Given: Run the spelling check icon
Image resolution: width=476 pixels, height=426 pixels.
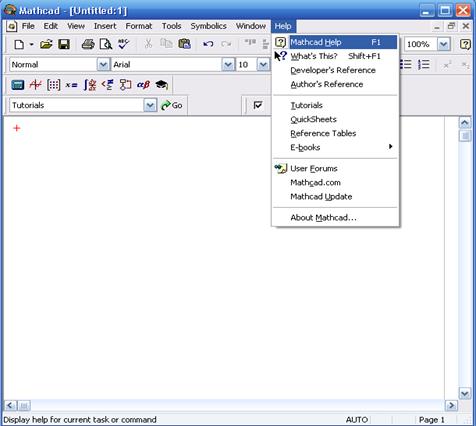Looking at the screenshot, I should point(124,44).
